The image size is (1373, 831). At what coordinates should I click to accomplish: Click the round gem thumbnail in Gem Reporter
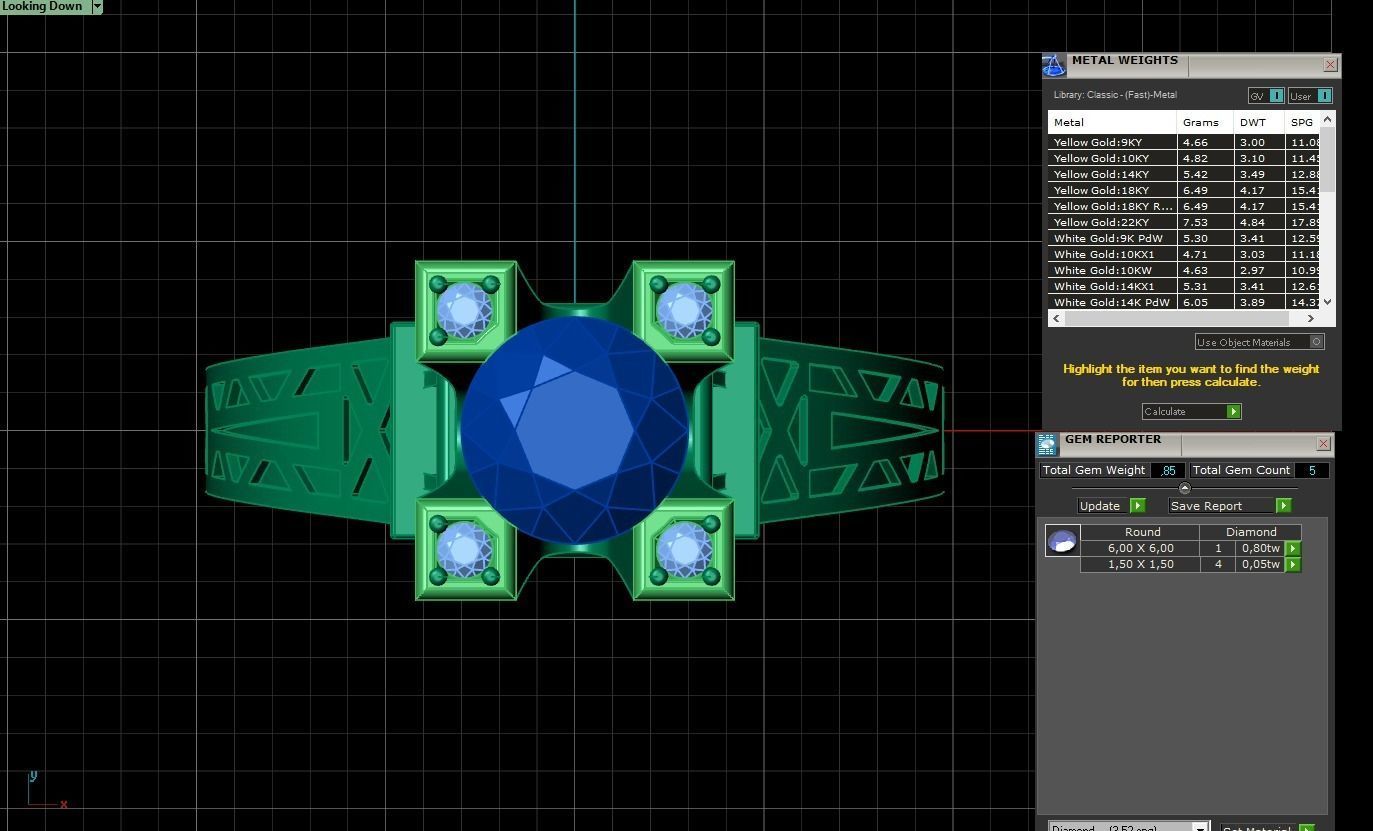1062,541
